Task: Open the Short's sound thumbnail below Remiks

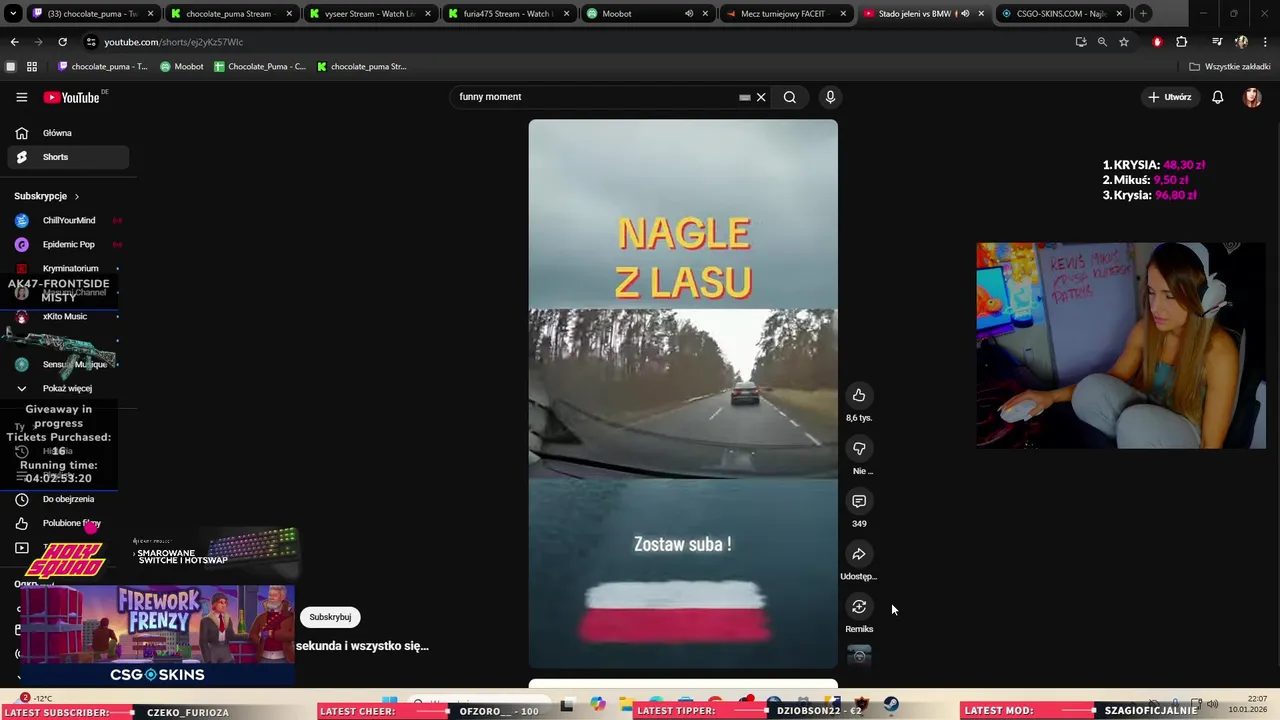Action: 859,655
